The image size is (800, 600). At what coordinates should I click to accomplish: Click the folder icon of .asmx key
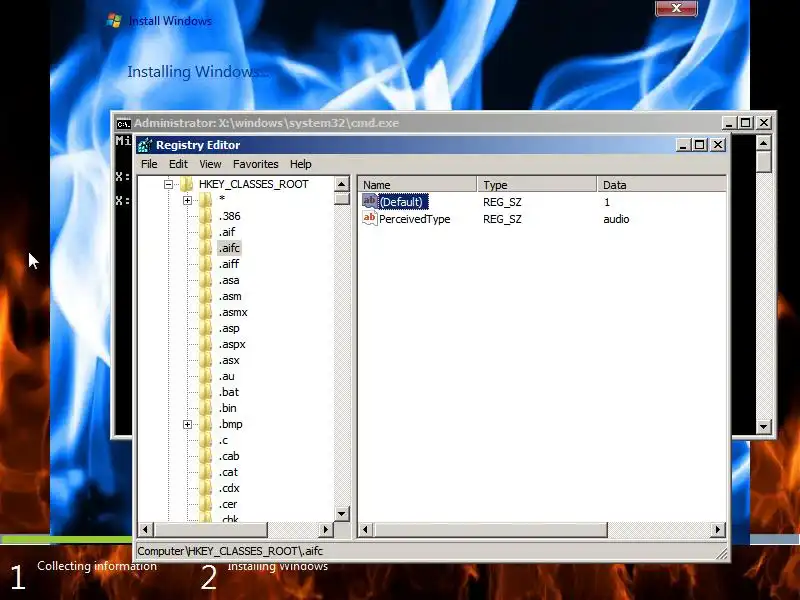pos(205,312)
